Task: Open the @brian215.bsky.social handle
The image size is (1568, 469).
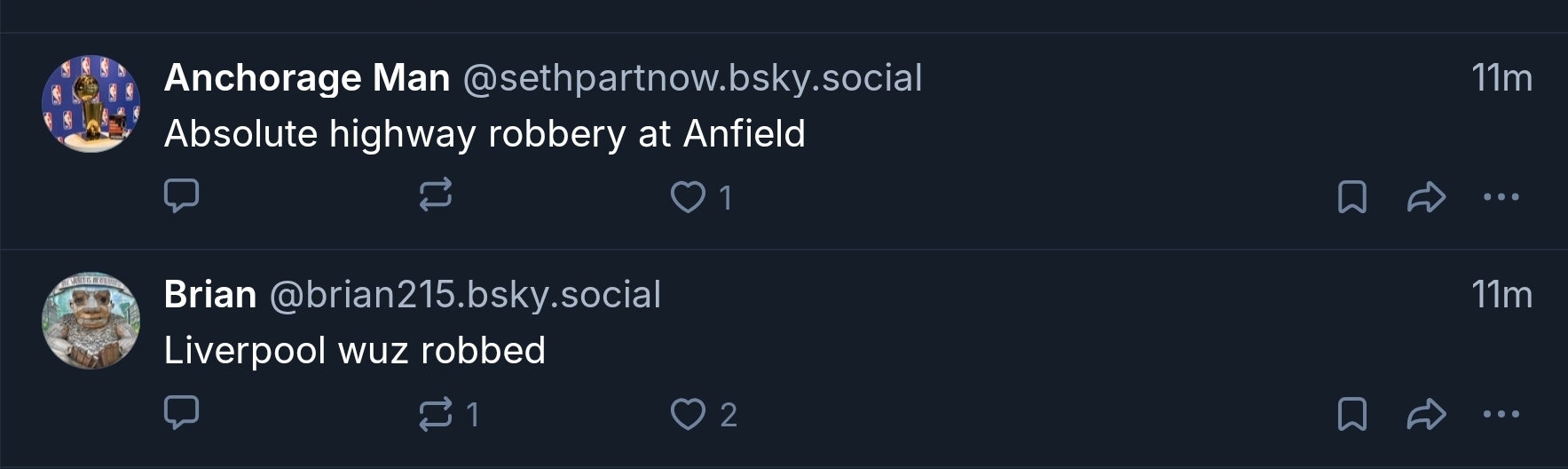Action: 465,295
